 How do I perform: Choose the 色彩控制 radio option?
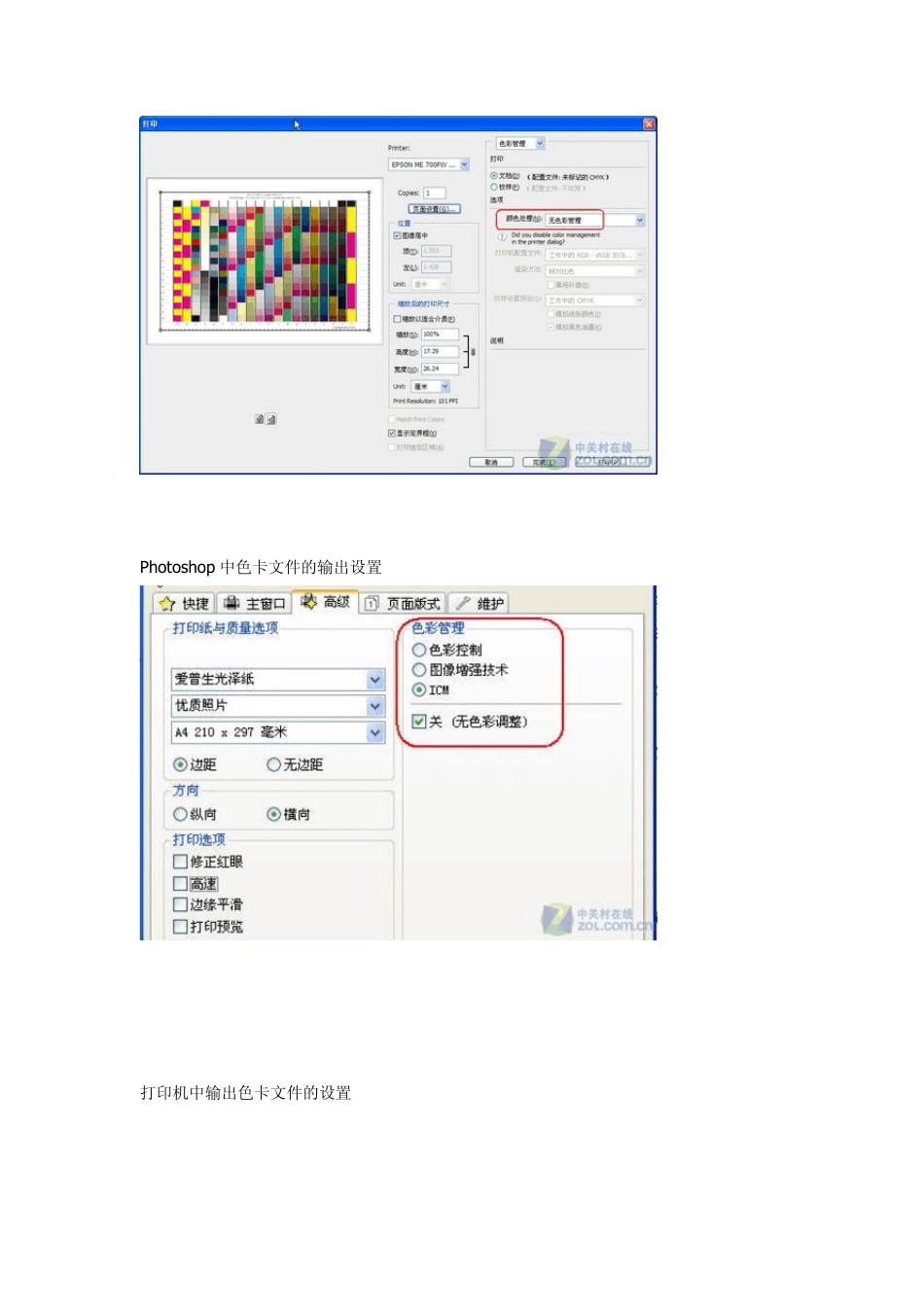tap(419, 650)
